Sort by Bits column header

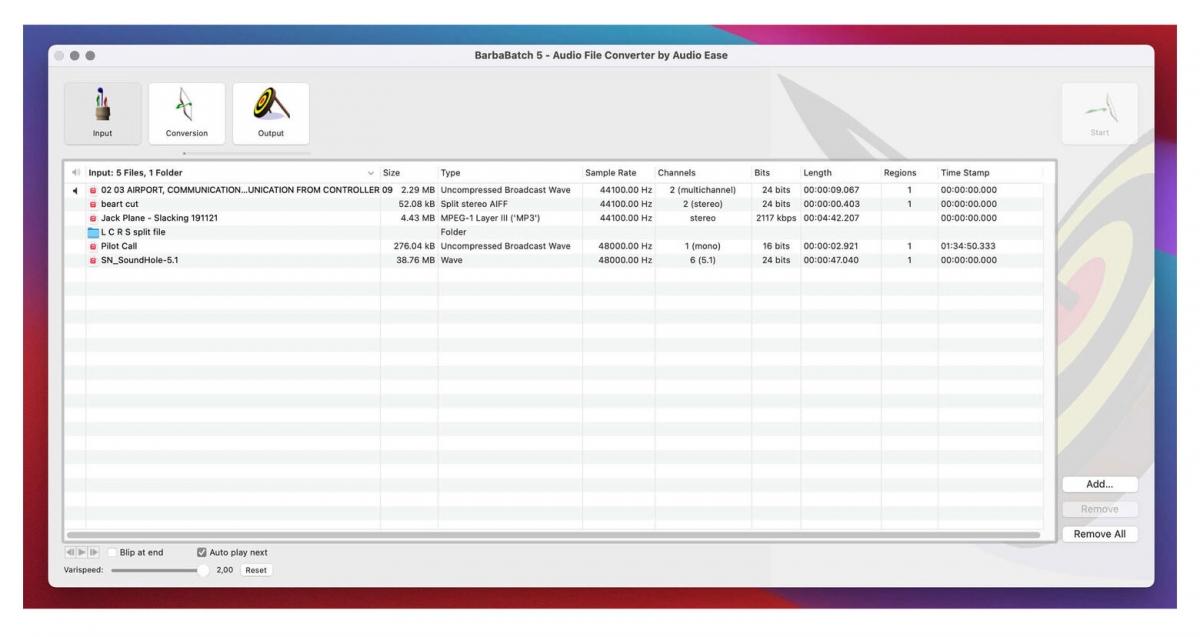(x=762, y=173)
